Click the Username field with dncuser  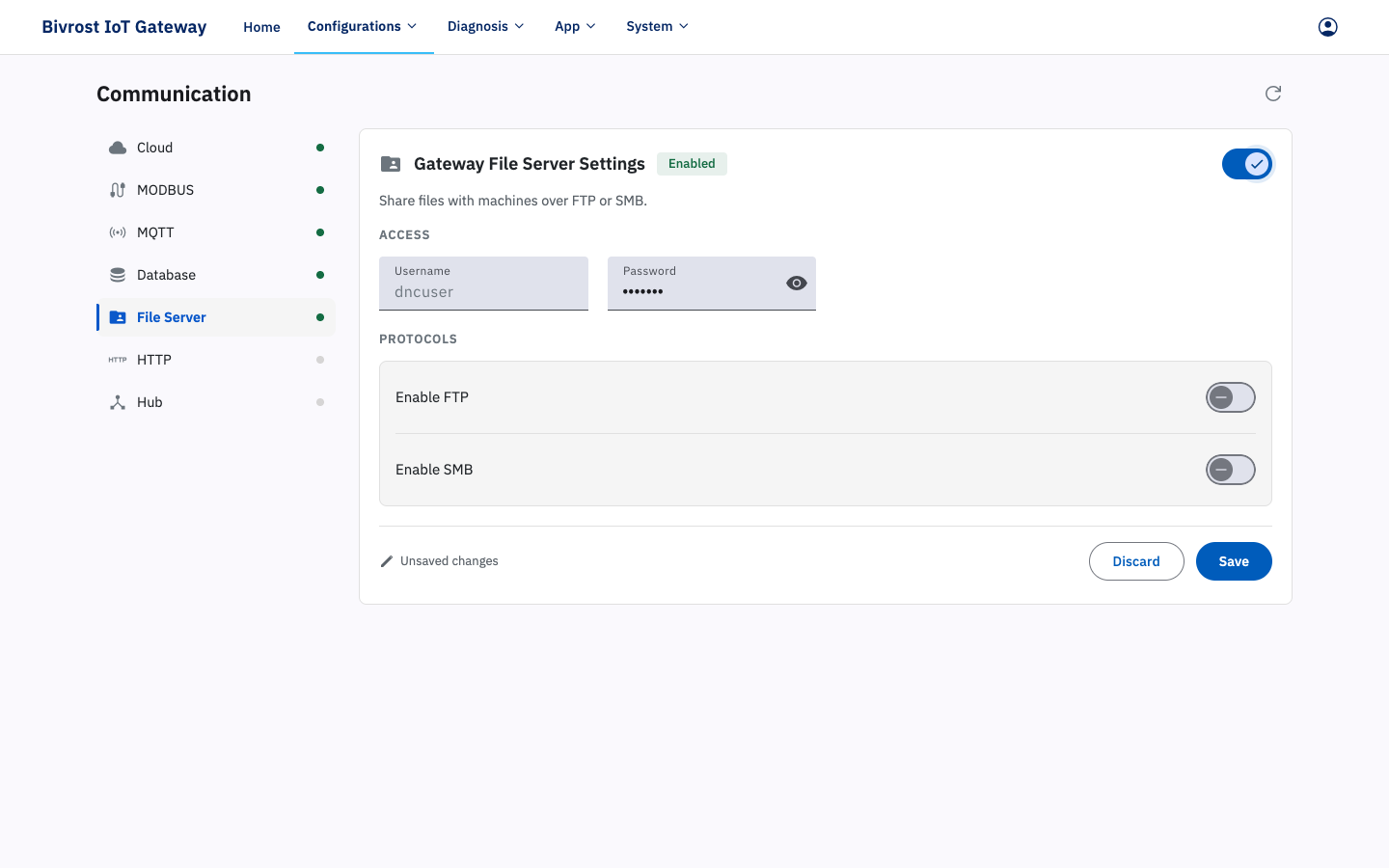483,284
